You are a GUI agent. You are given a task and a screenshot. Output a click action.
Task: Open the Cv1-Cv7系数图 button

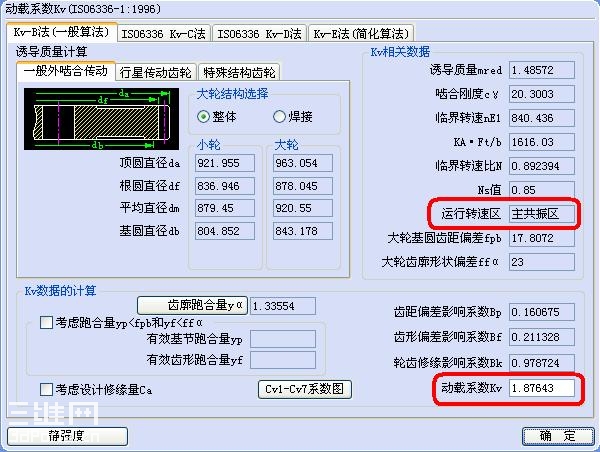coord(305,389)
